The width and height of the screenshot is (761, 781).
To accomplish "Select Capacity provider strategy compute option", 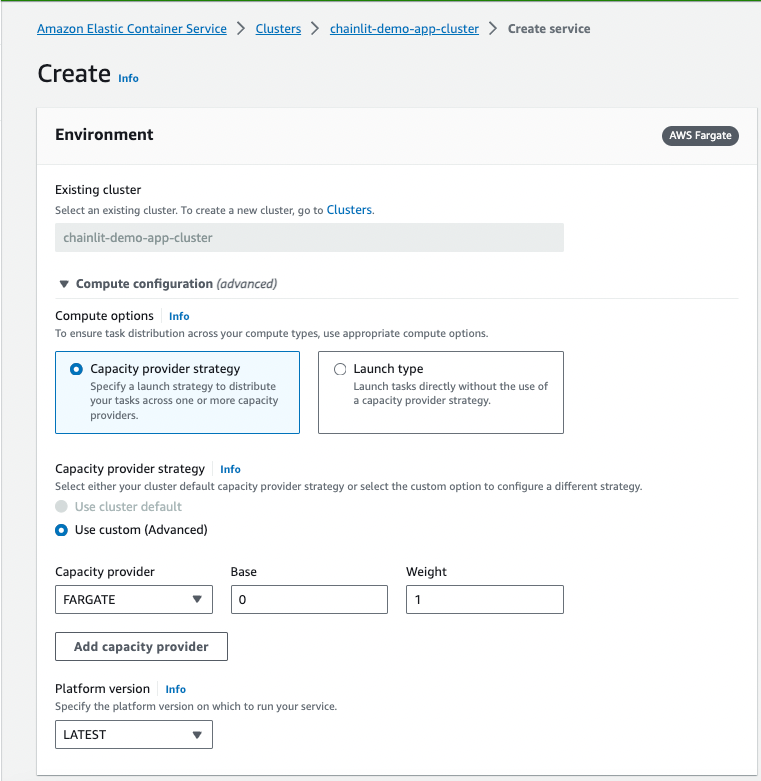I will coord(76,369).
